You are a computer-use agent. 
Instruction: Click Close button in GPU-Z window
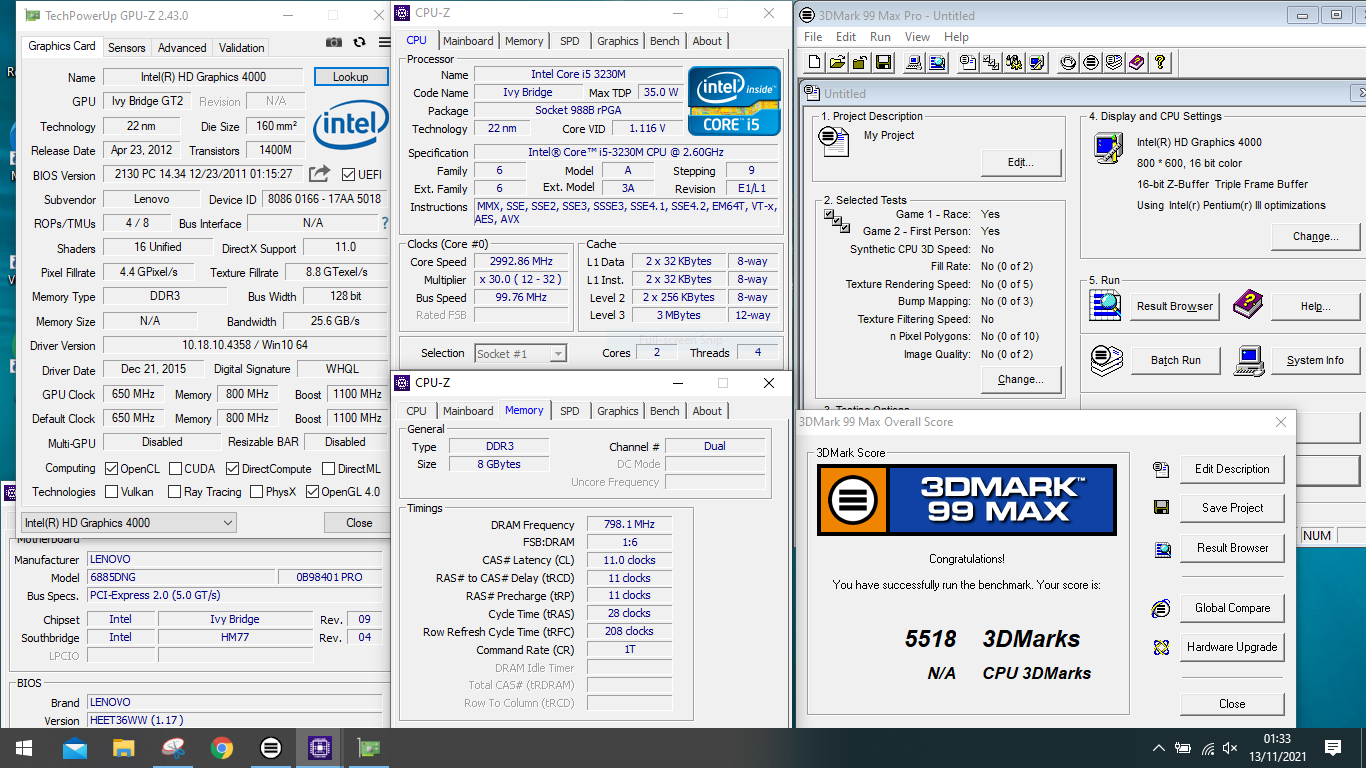[359, 523]
